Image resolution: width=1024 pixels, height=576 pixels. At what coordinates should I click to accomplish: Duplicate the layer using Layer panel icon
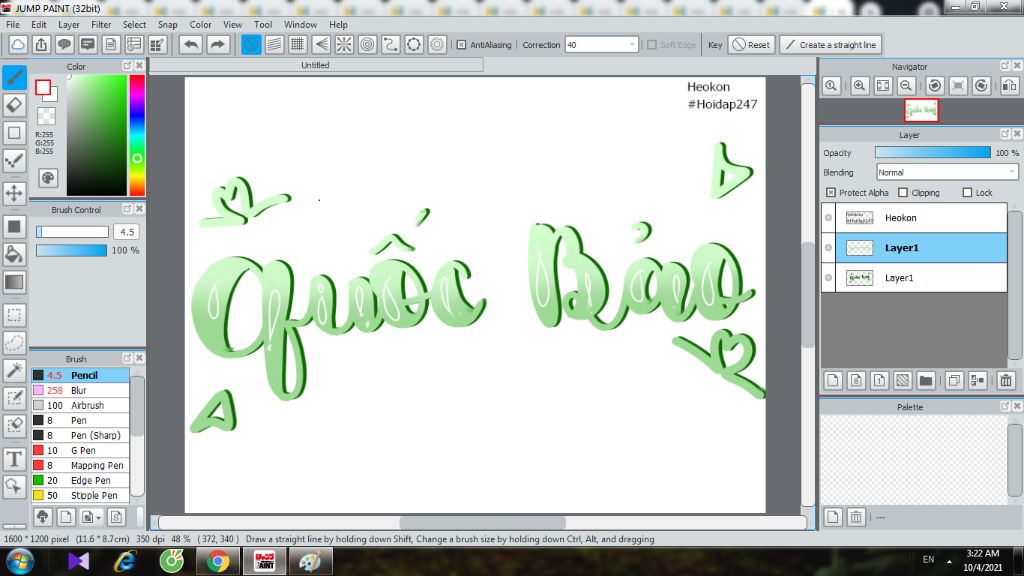(954, 380)
